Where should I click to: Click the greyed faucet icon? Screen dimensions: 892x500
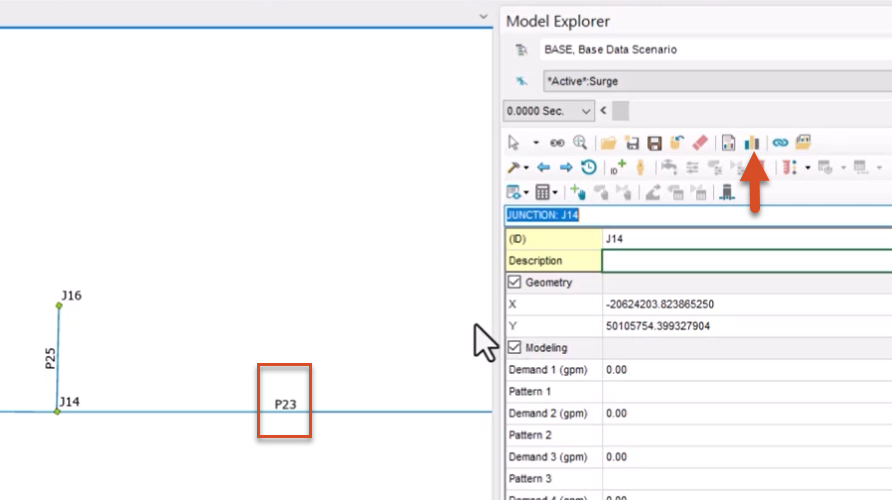pos(669,167)
